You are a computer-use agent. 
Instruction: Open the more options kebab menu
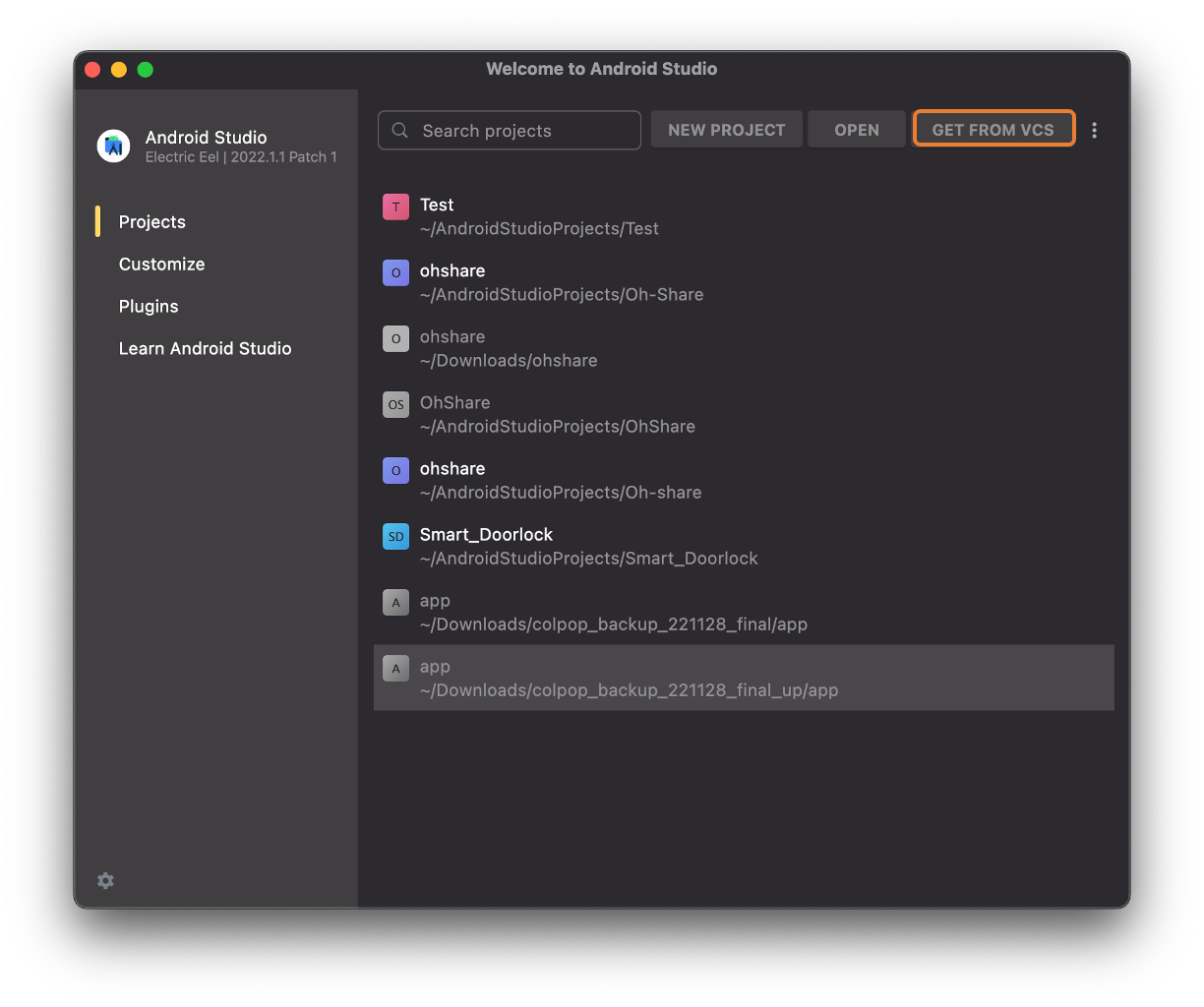point(1094,130)
